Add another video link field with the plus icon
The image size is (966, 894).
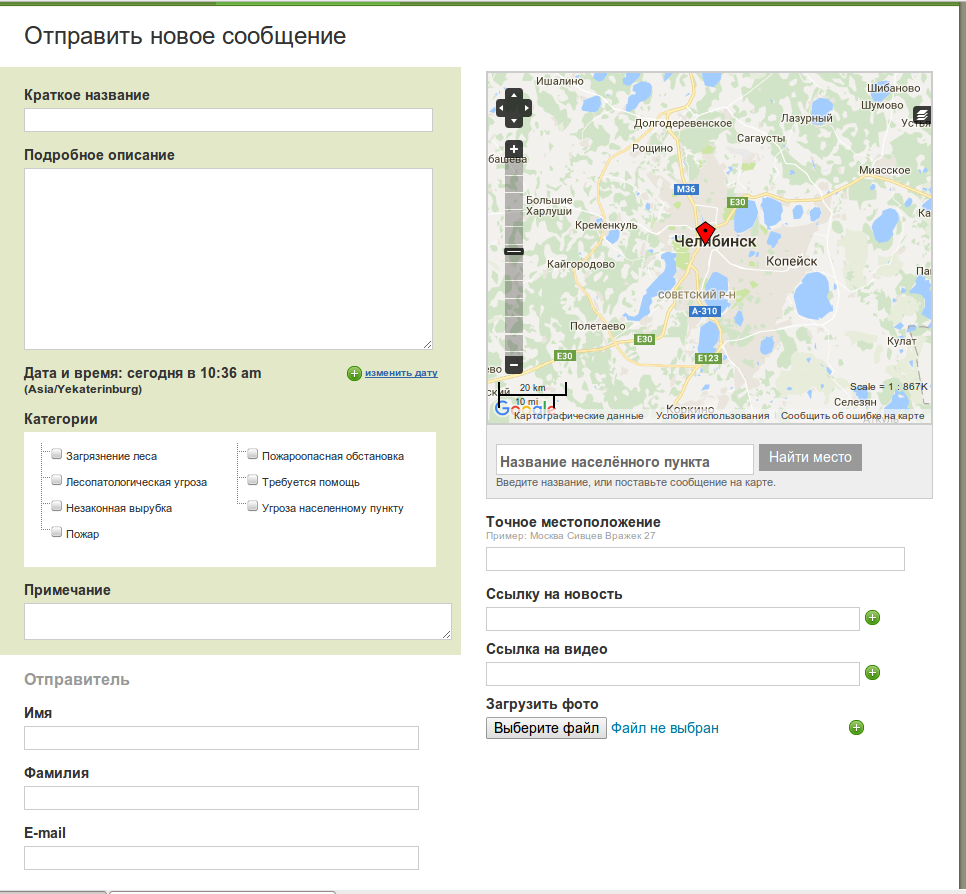click(x=872, y=673)
